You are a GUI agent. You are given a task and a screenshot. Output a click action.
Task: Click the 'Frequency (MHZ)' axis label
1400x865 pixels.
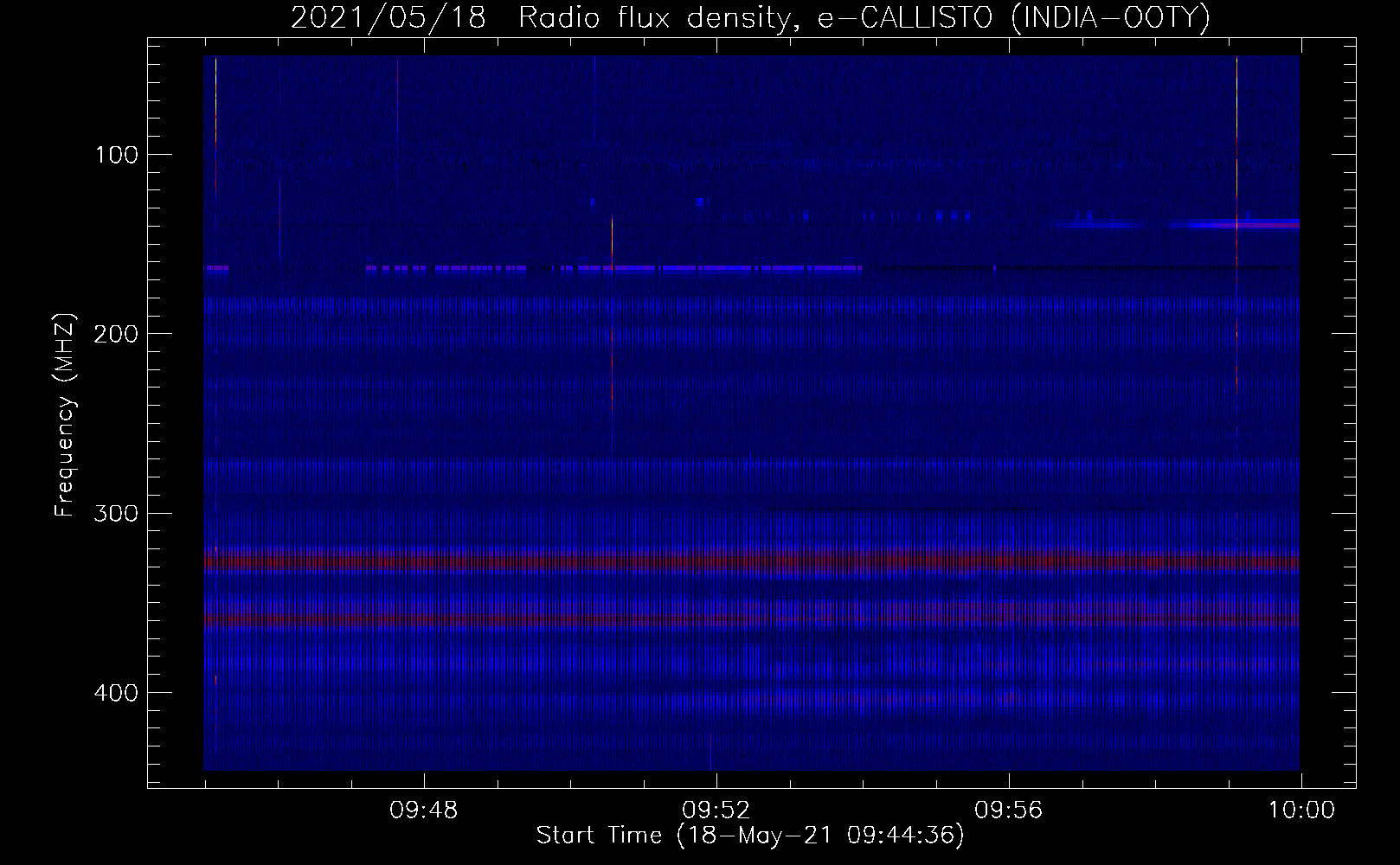tap(65, 413)
